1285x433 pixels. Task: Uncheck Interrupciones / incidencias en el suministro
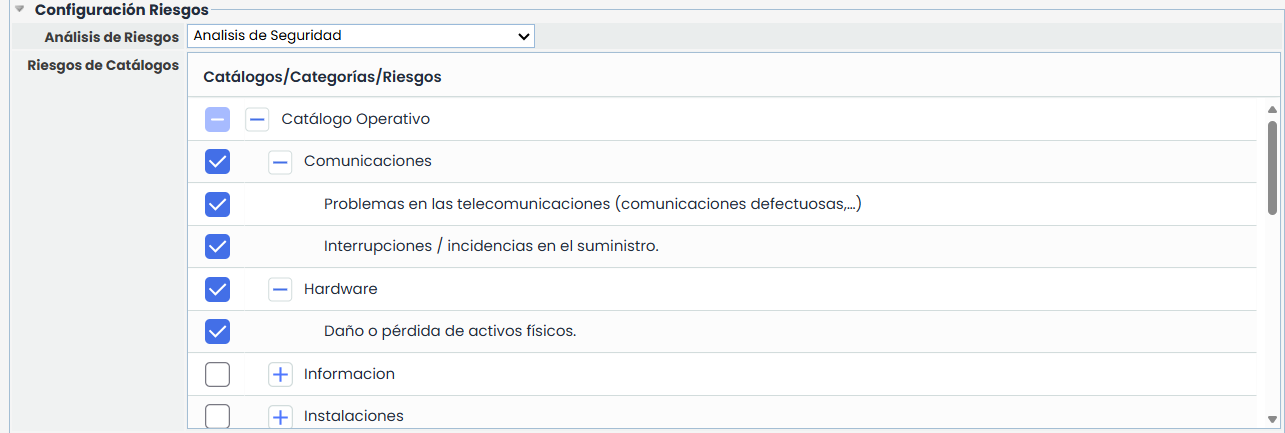coord(217,247)
